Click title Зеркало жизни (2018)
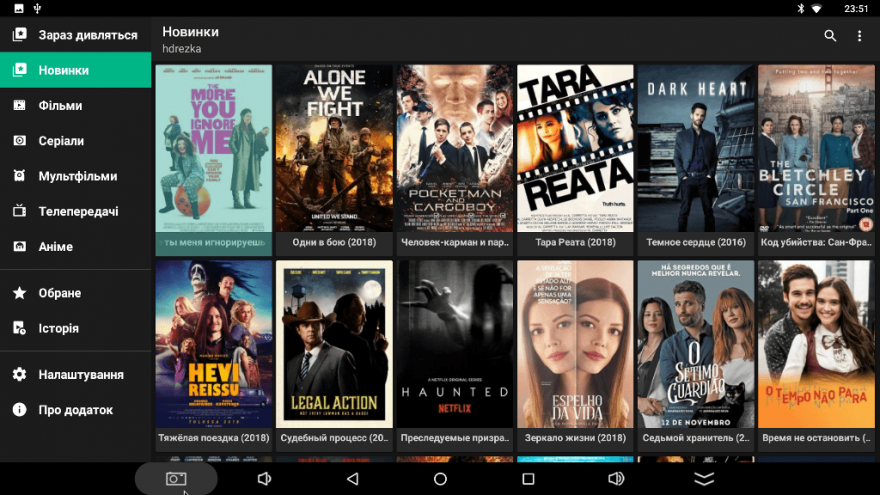The image size is (880, 495). point(575,438)
